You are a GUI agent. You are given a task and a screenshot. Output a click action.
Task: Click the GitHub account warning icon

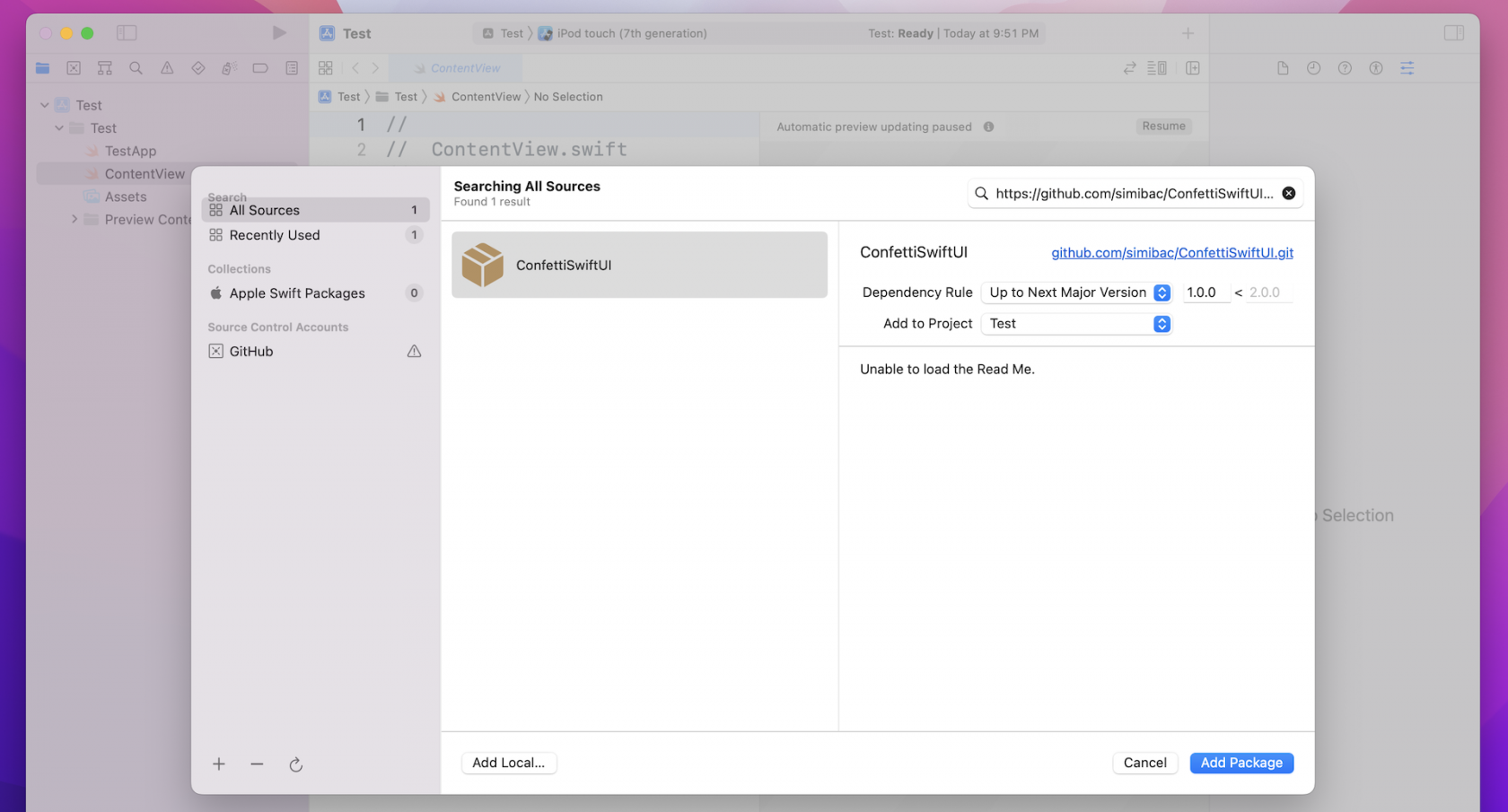(414, 352)
